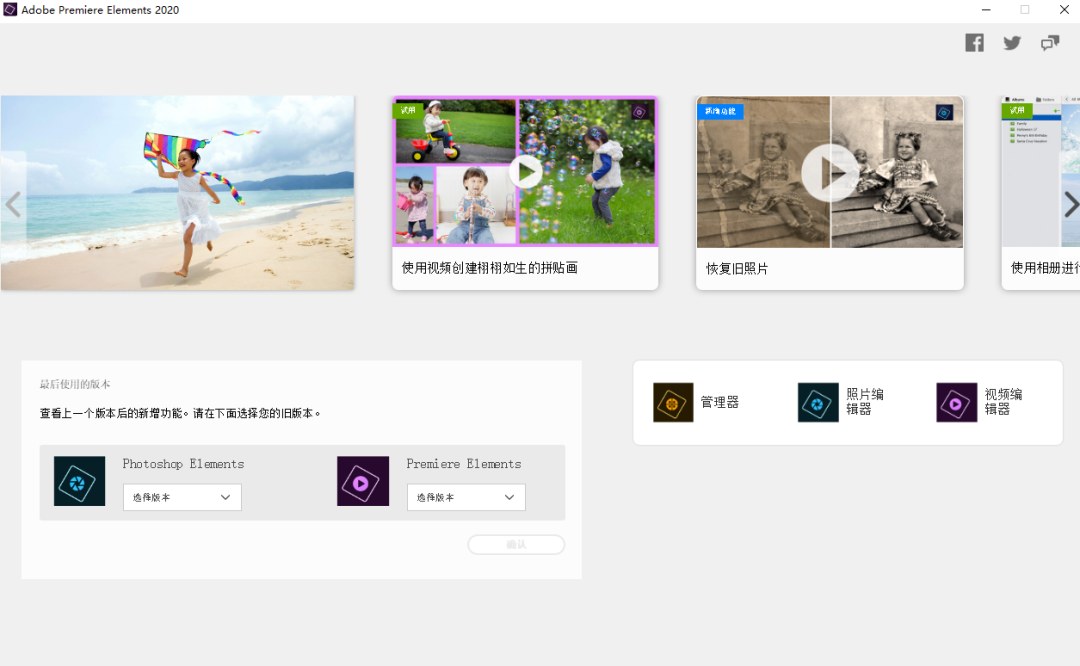
Task: Launch the 照片编辑器 Photo Editor icon
Action: click(x=818, y=402)
